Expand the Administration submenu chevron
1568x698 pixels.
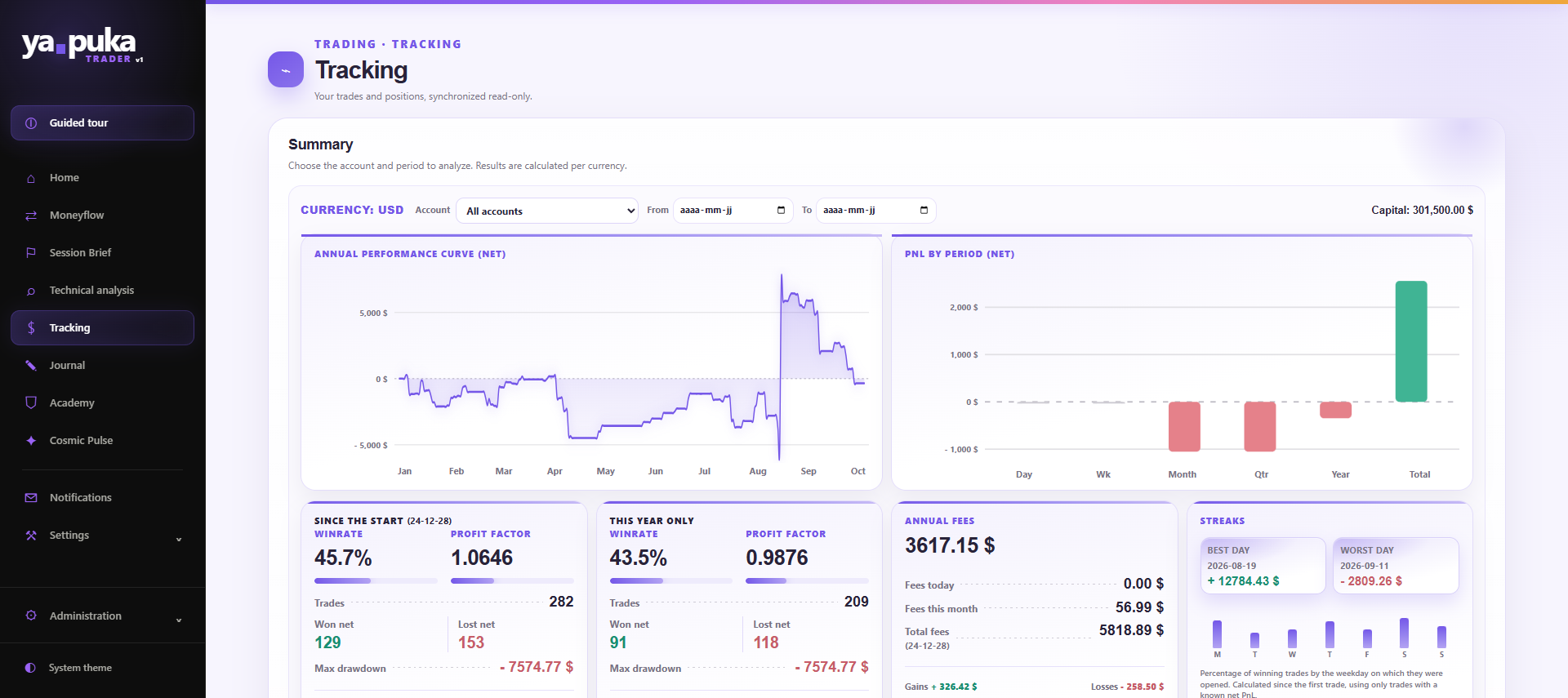pos(179,620)
